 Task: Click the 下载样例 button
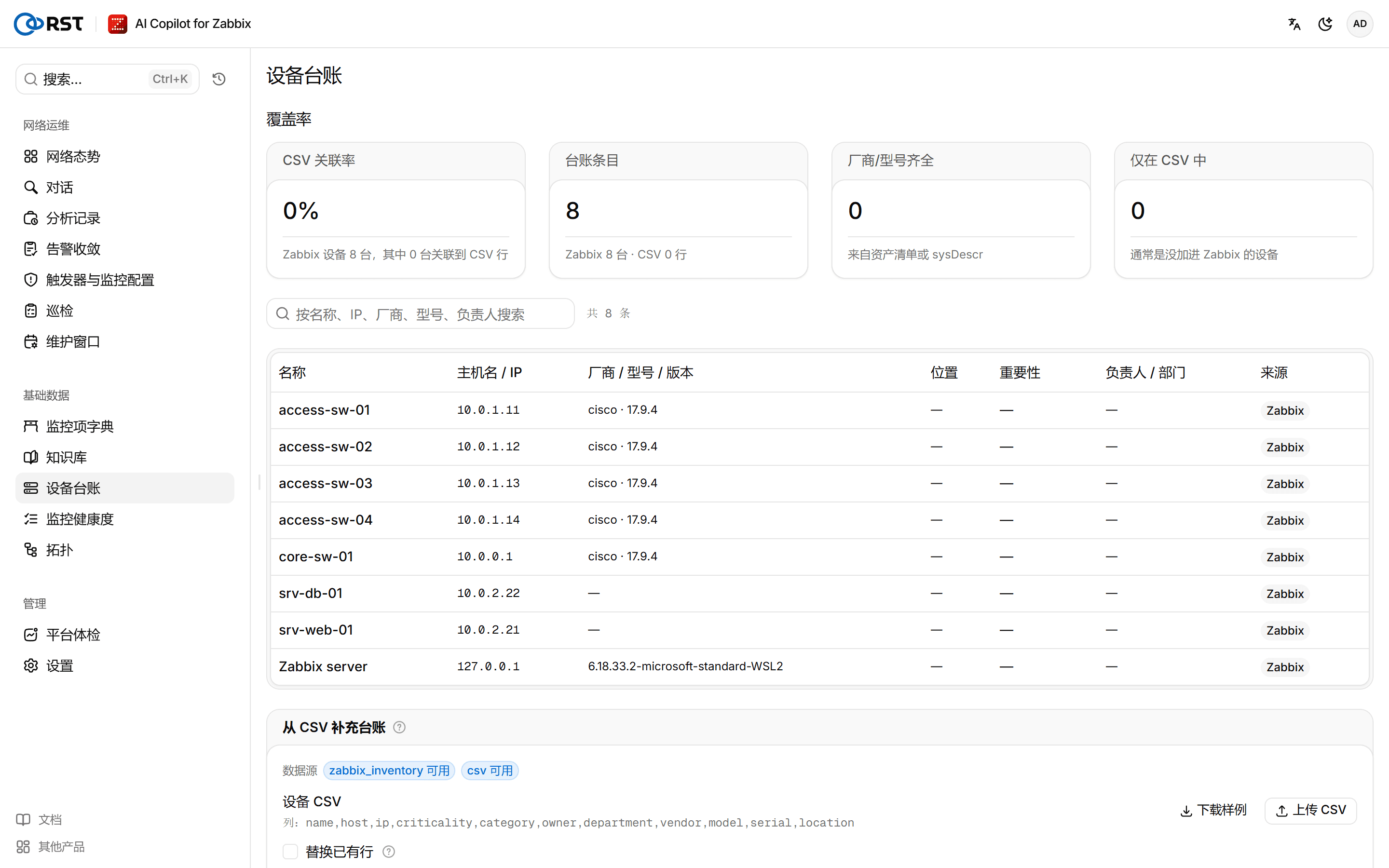pos(1213,810)
